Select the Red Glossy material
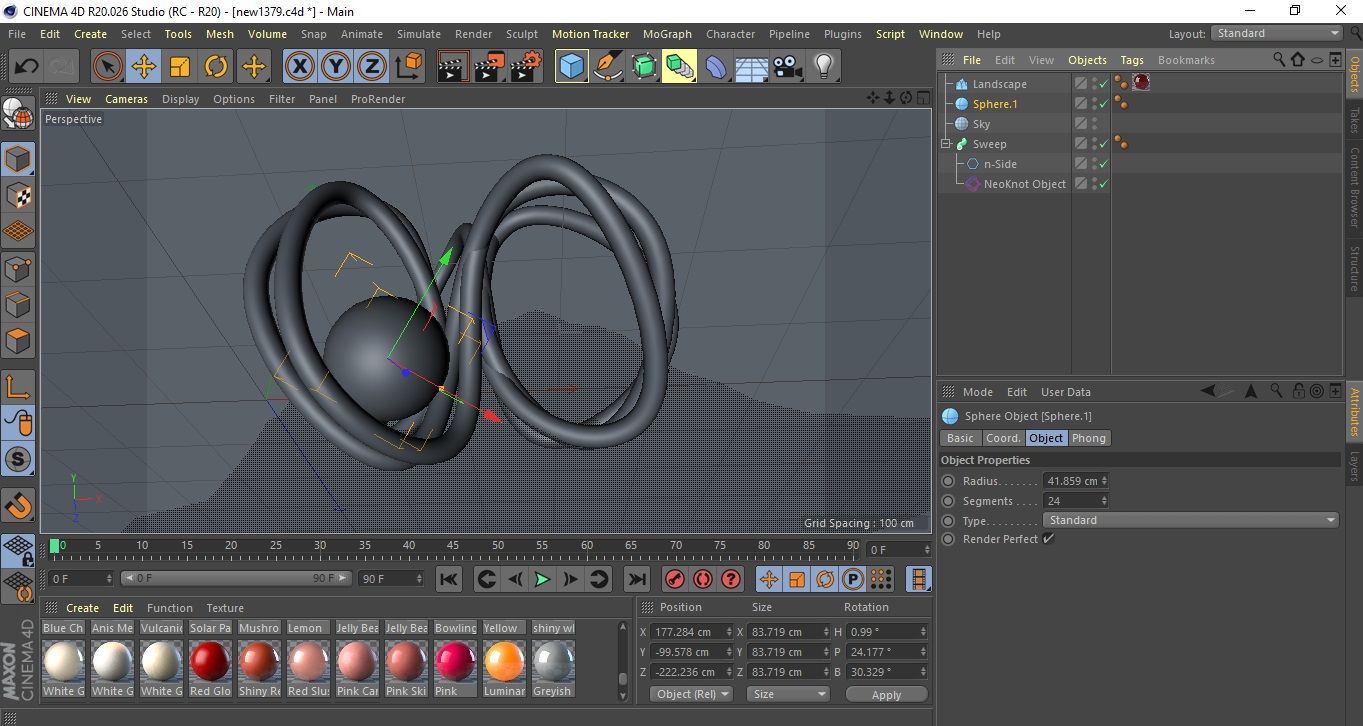 click(210, 661)
